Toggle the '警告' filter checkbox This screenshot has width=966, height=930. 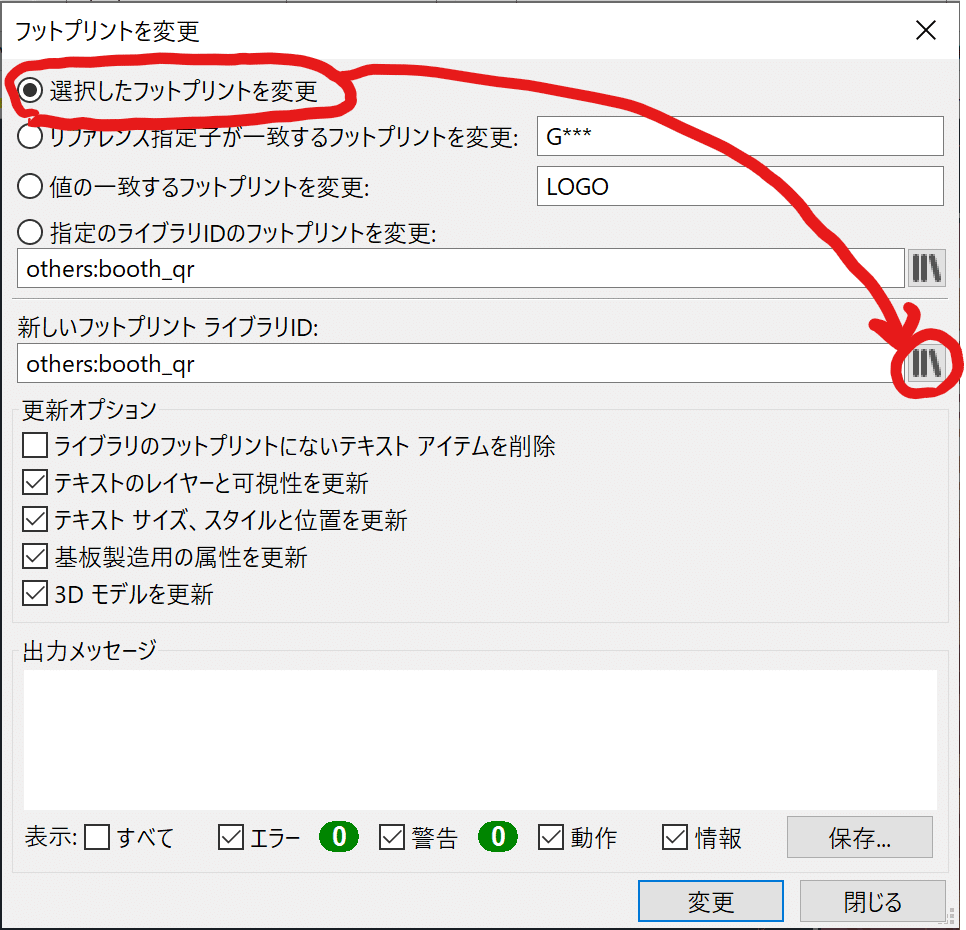click(x=391, y=837)
